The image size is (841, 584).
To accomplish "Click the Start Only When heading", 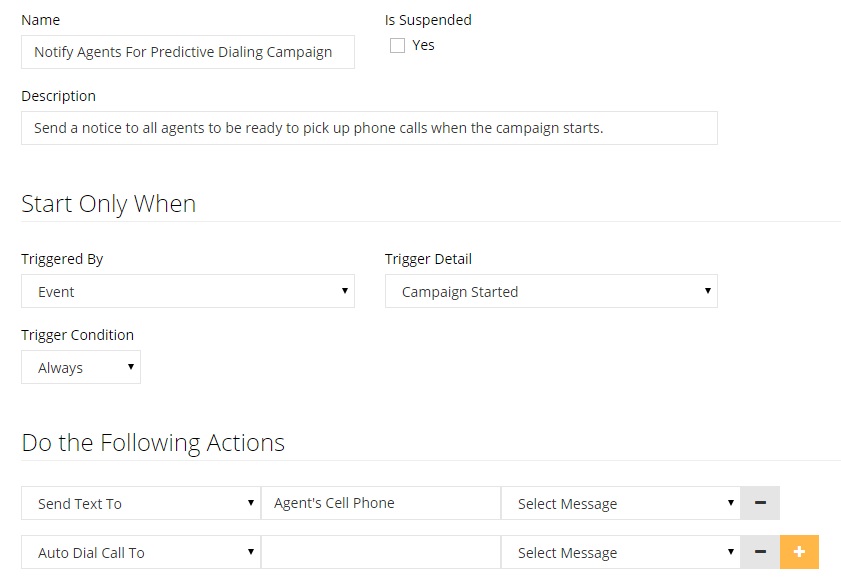I will [108, 204].
